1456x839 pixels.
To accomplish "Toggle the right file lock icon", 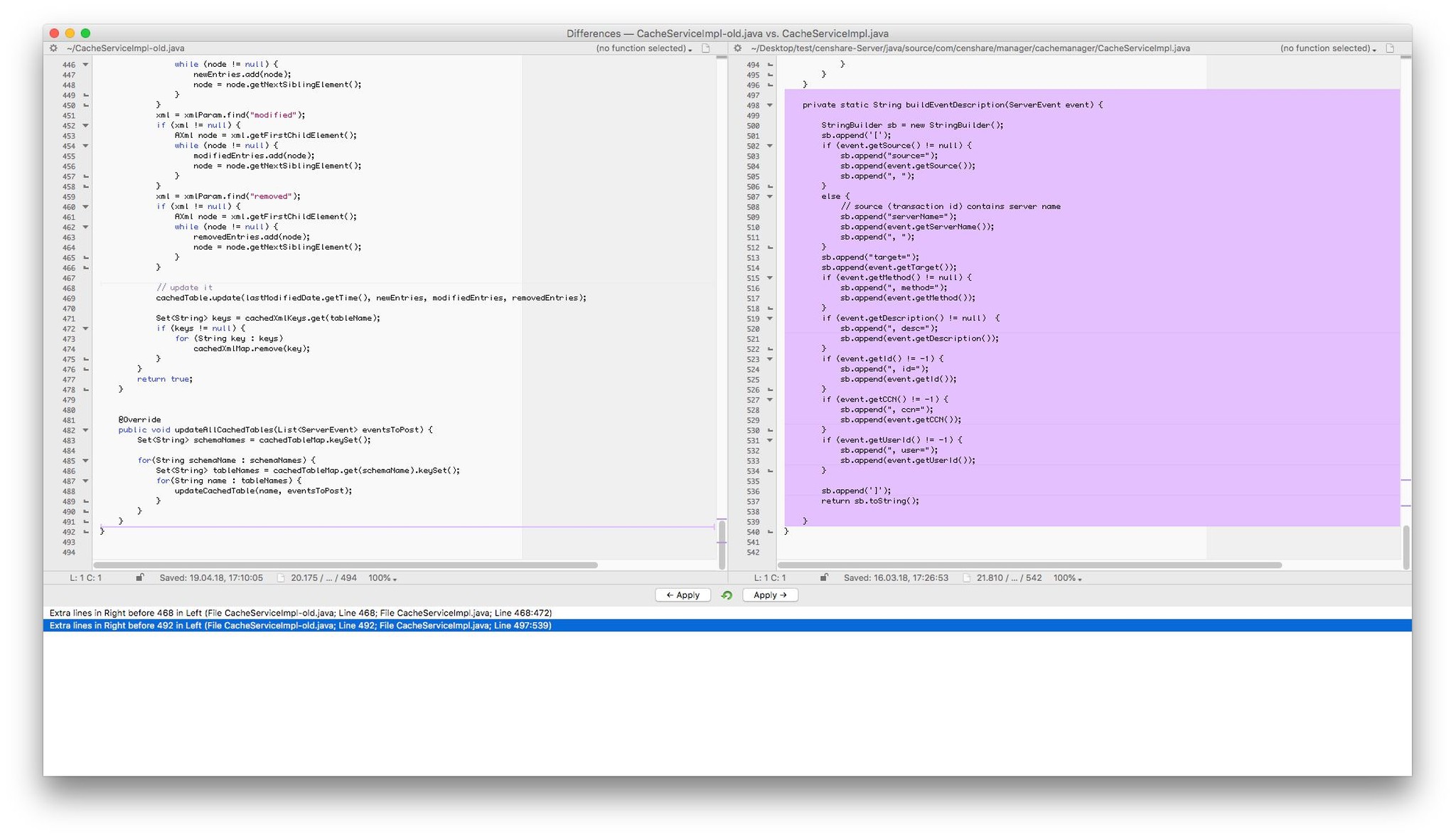I will (x=824, y=578).
